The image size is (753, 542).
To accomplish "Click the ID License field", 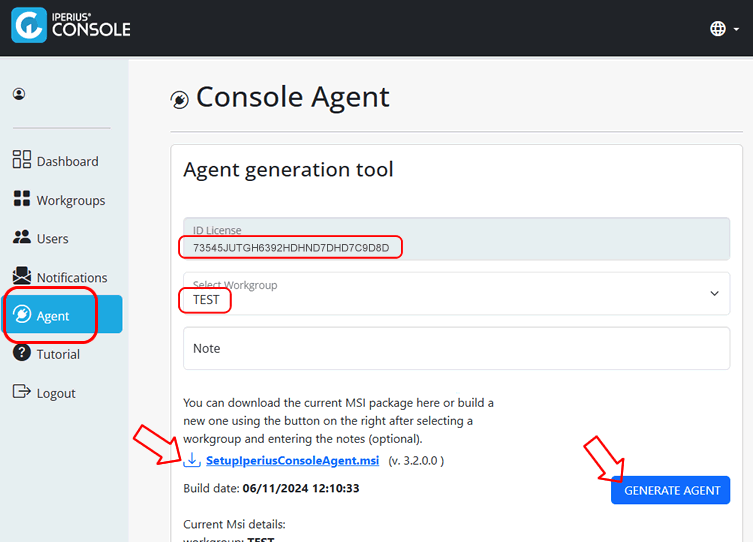I will coord(456,239).
